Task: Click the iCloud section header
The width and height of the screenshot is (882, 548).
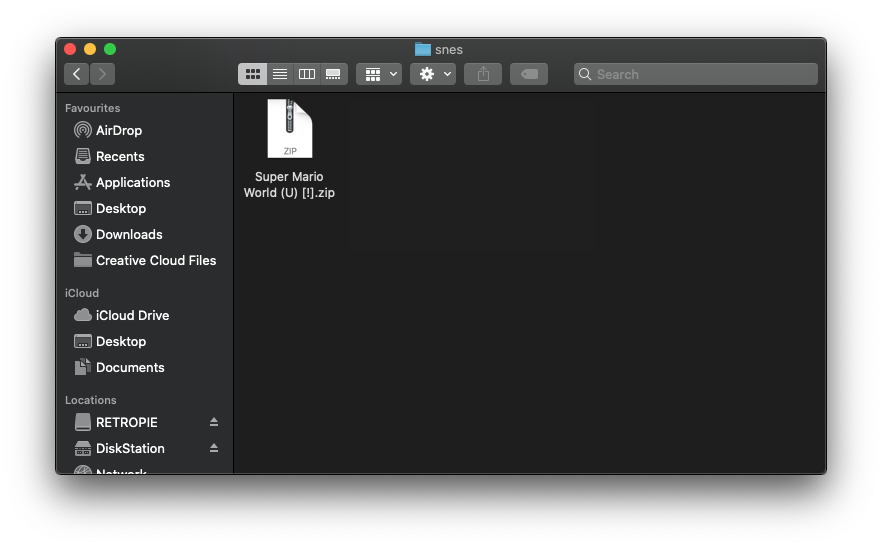Action: 82,293
